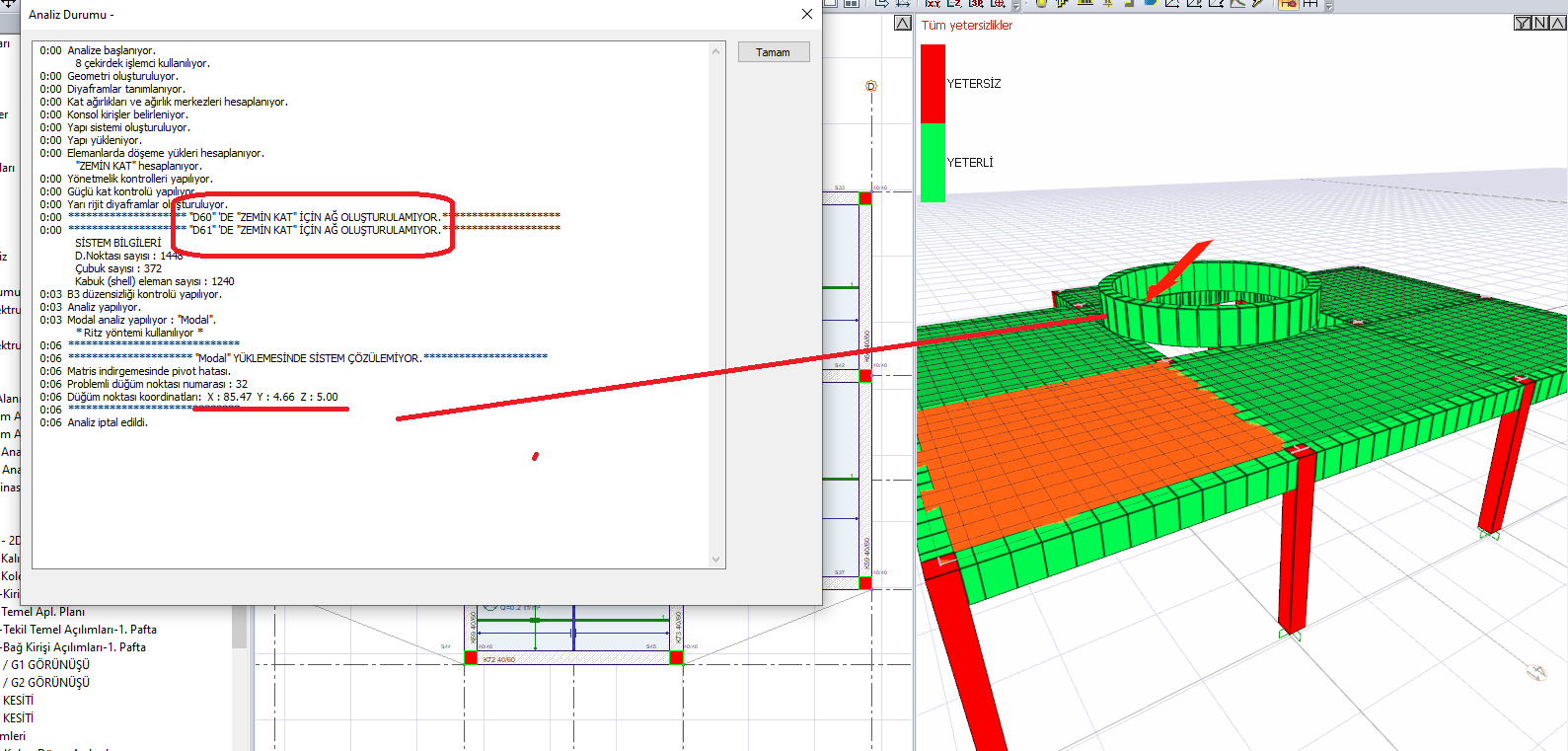1568x751 pixels.
Task: Click the view orientation compass in 3D view
Action: tap(1536, 672)
